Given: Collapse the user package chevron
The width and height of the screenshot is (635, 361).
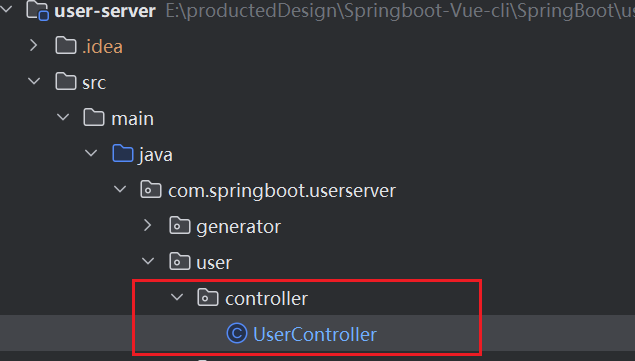Looking at the screenshot, I should pos(148,261).
